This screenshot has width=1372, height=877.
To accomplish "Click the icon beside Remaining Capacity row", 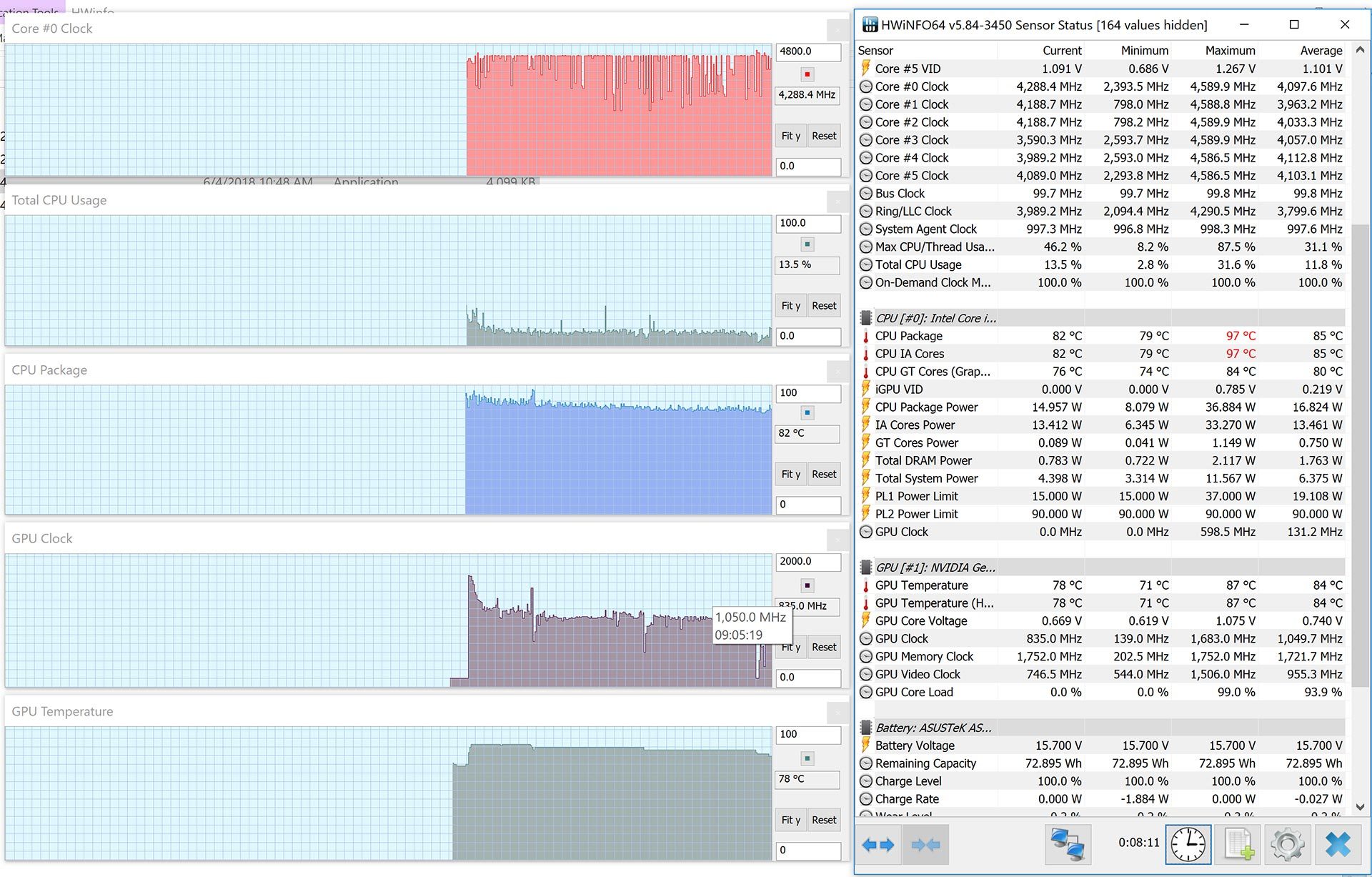I will 866,763.
